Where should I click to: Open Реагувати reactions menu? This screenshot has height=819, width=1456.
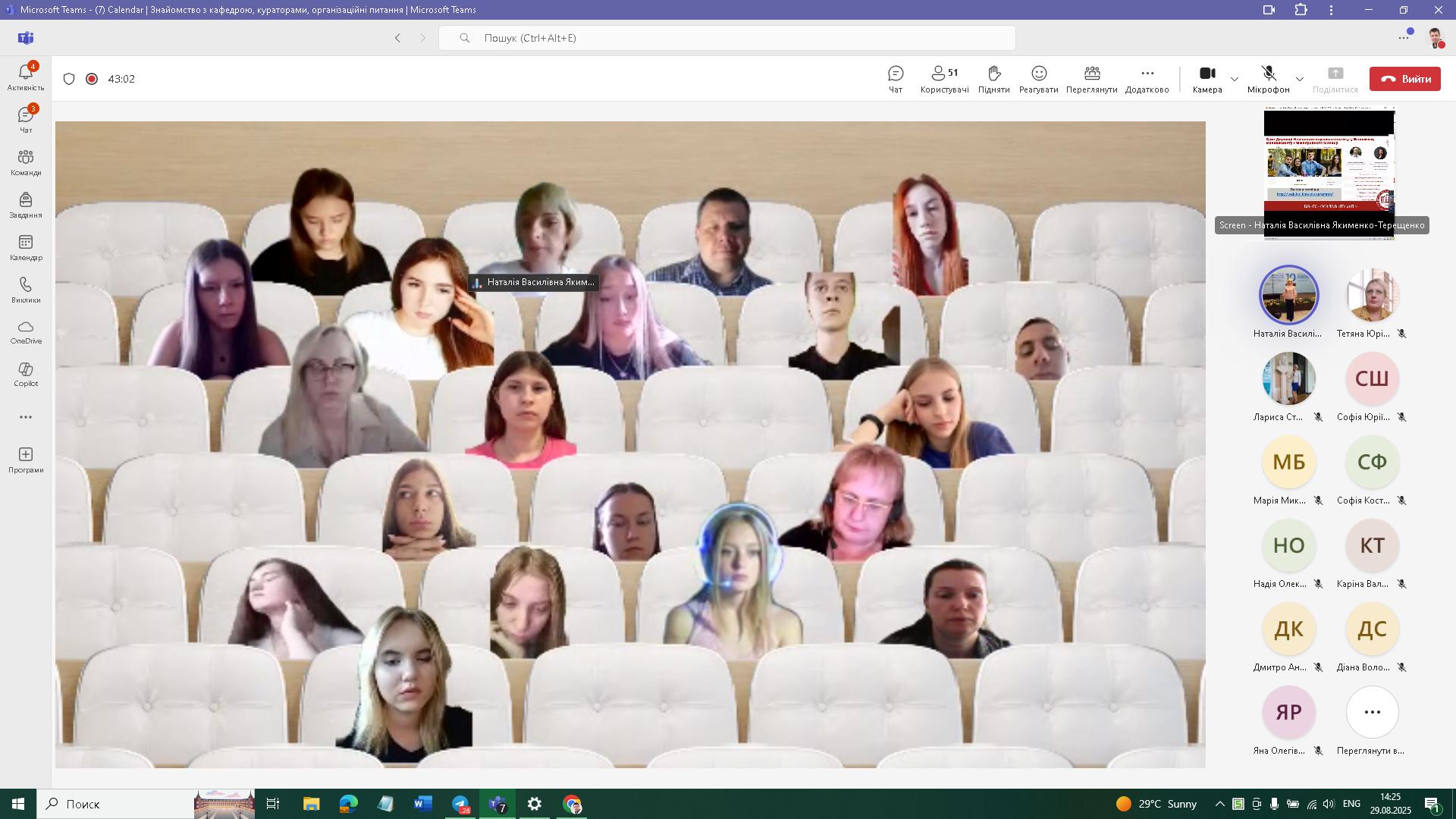pos(1038,79)
